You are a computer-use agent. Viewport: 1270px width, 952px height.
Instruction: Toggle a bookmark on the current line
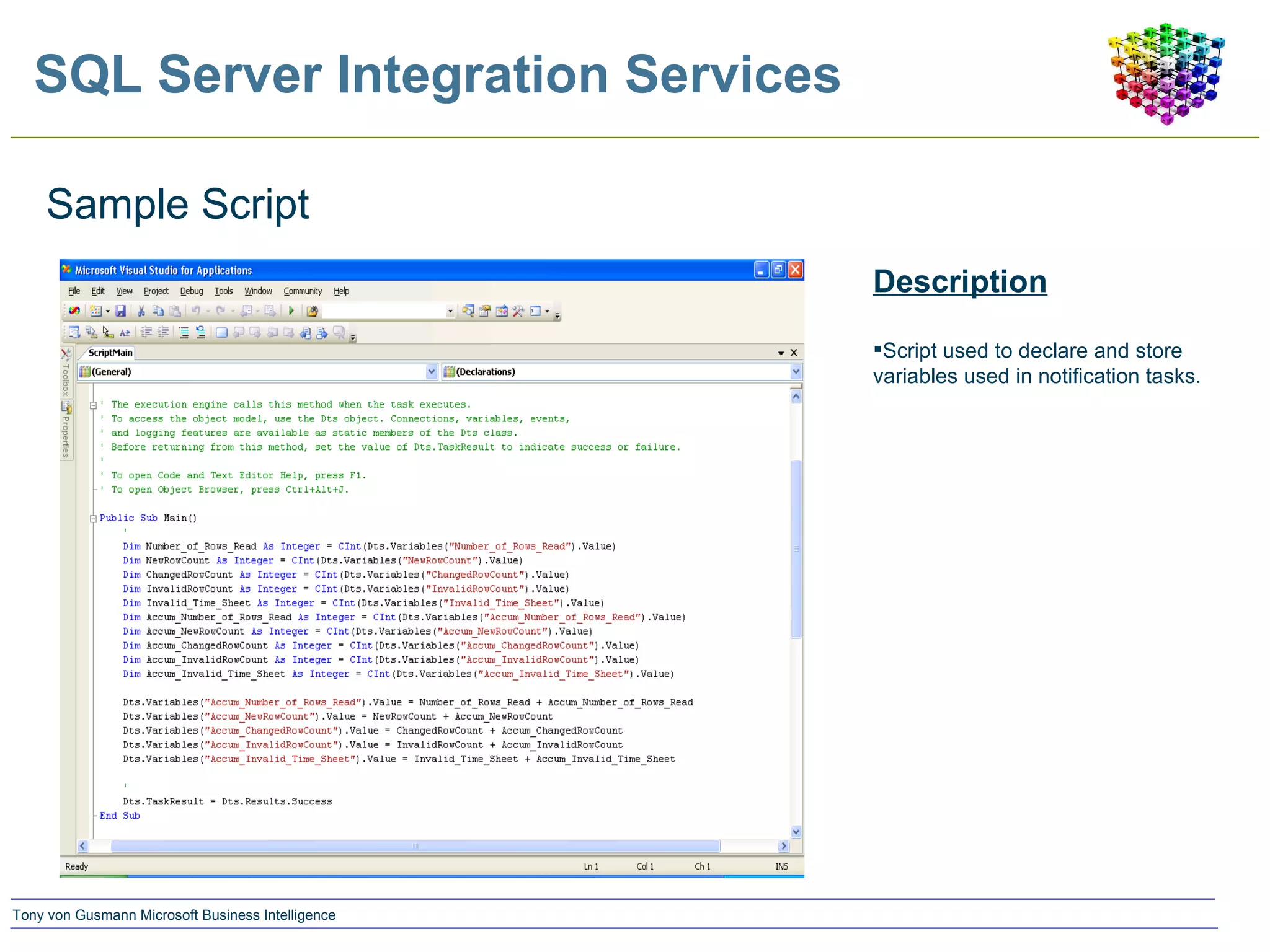pos(221,333)
